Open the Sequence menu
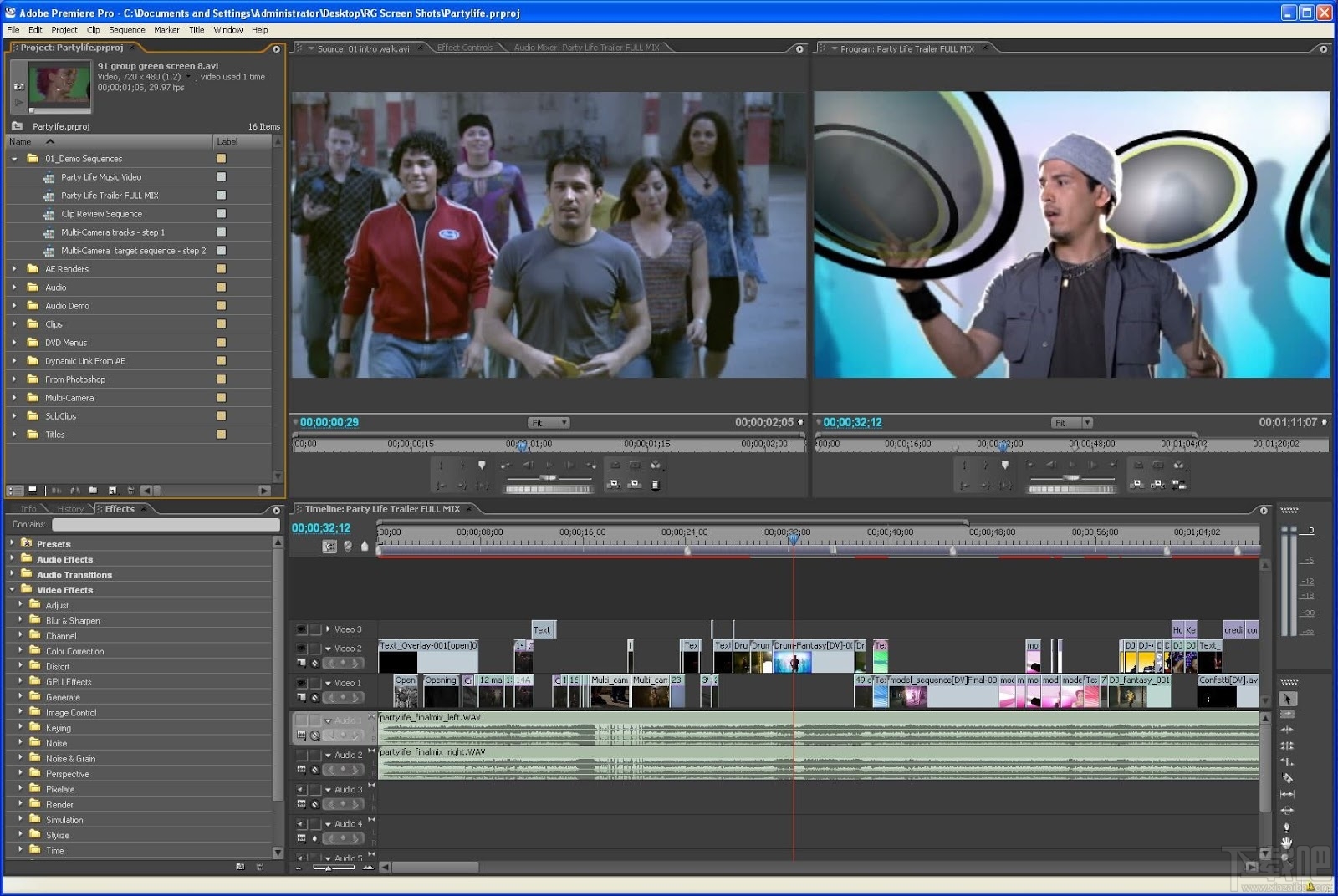Image resolution: width=1338 pixels, height=896 pixels. pyautogui.click(x=127, y=29)
